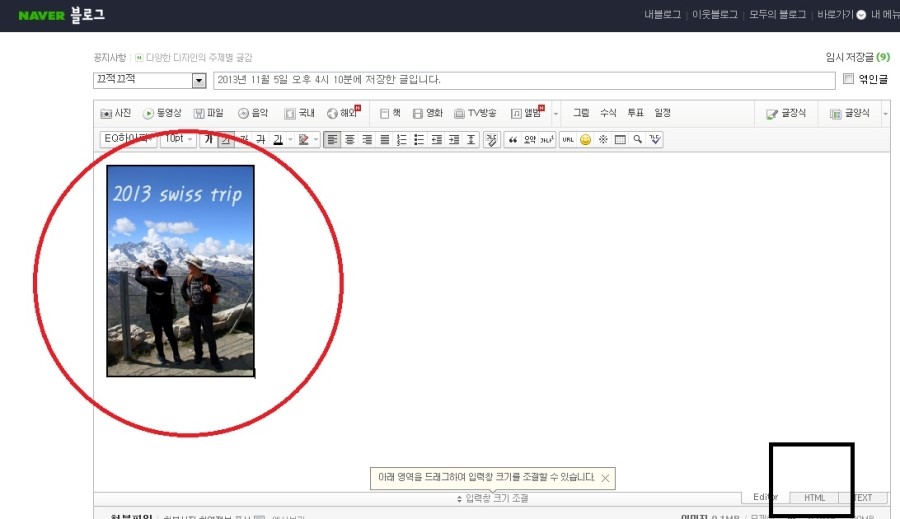Open the 그림 drawing tool
Image resolution: width=900 pixels, height=519 pixels.
tap(581, 113)
